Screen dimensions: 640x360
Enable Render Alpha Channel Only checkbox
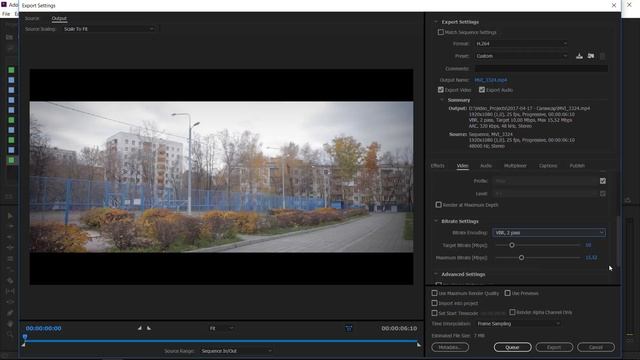pyautogui.click(x=513, y=312)
